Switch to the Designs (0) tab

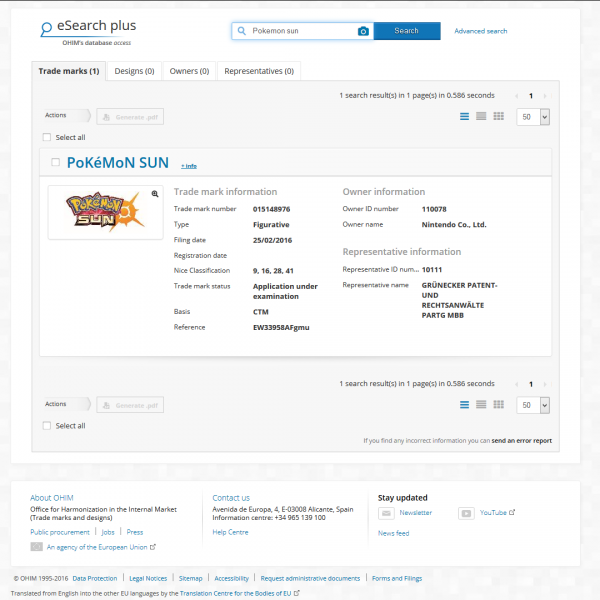pos(134,71)
